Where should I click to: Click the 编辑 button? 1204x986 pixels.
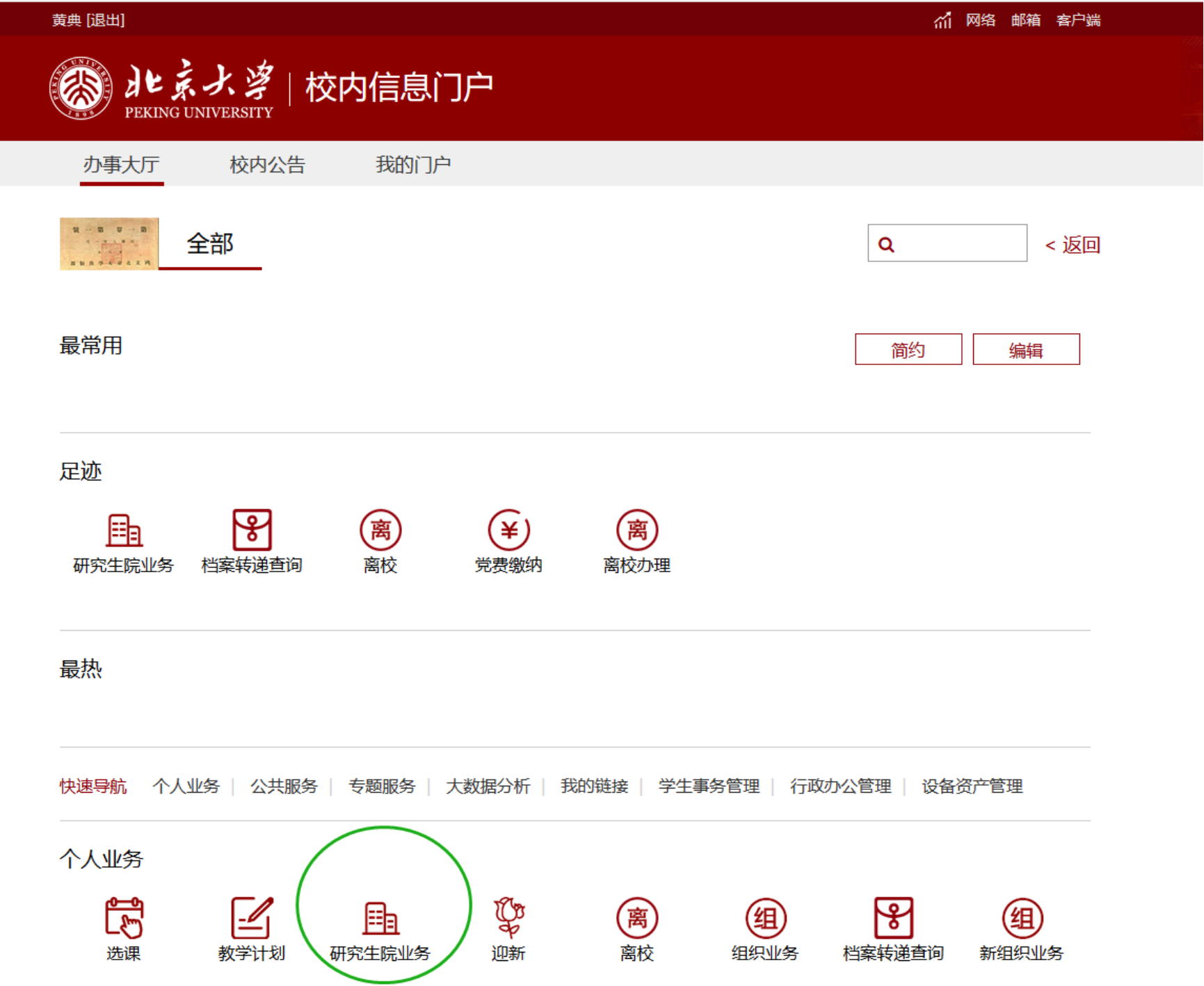coord(1026,350)
